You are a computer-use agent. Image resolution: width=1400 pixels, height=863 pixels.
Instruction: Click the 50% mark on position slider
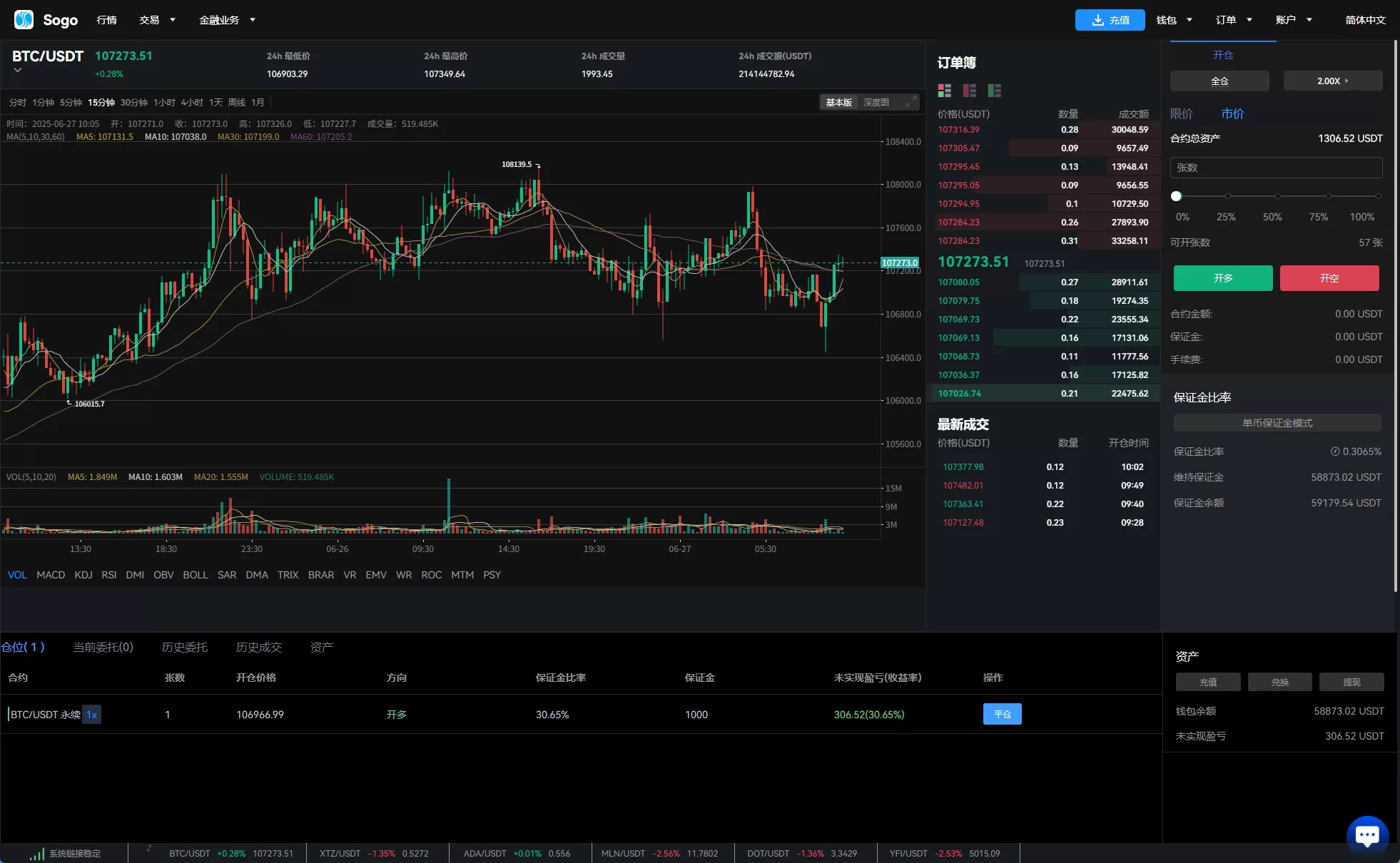point(1277,196)
